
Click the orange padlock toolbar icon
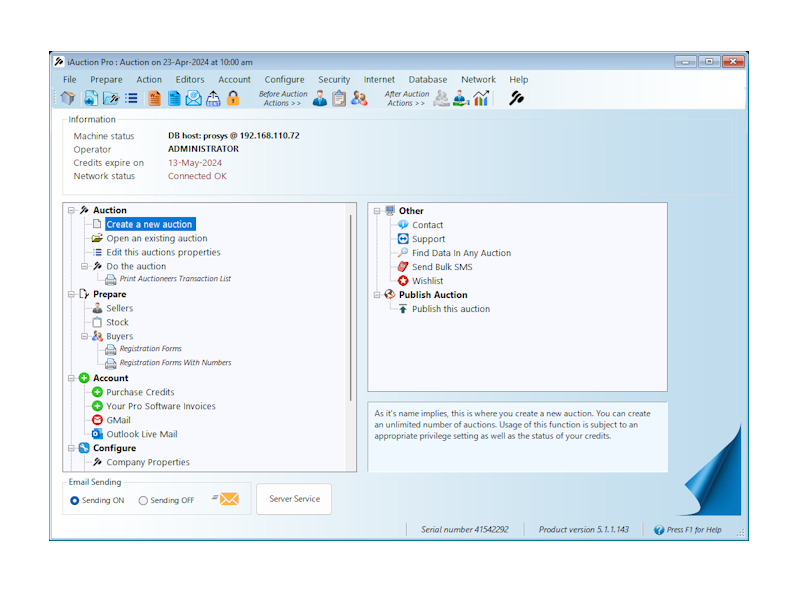[233, 98]
